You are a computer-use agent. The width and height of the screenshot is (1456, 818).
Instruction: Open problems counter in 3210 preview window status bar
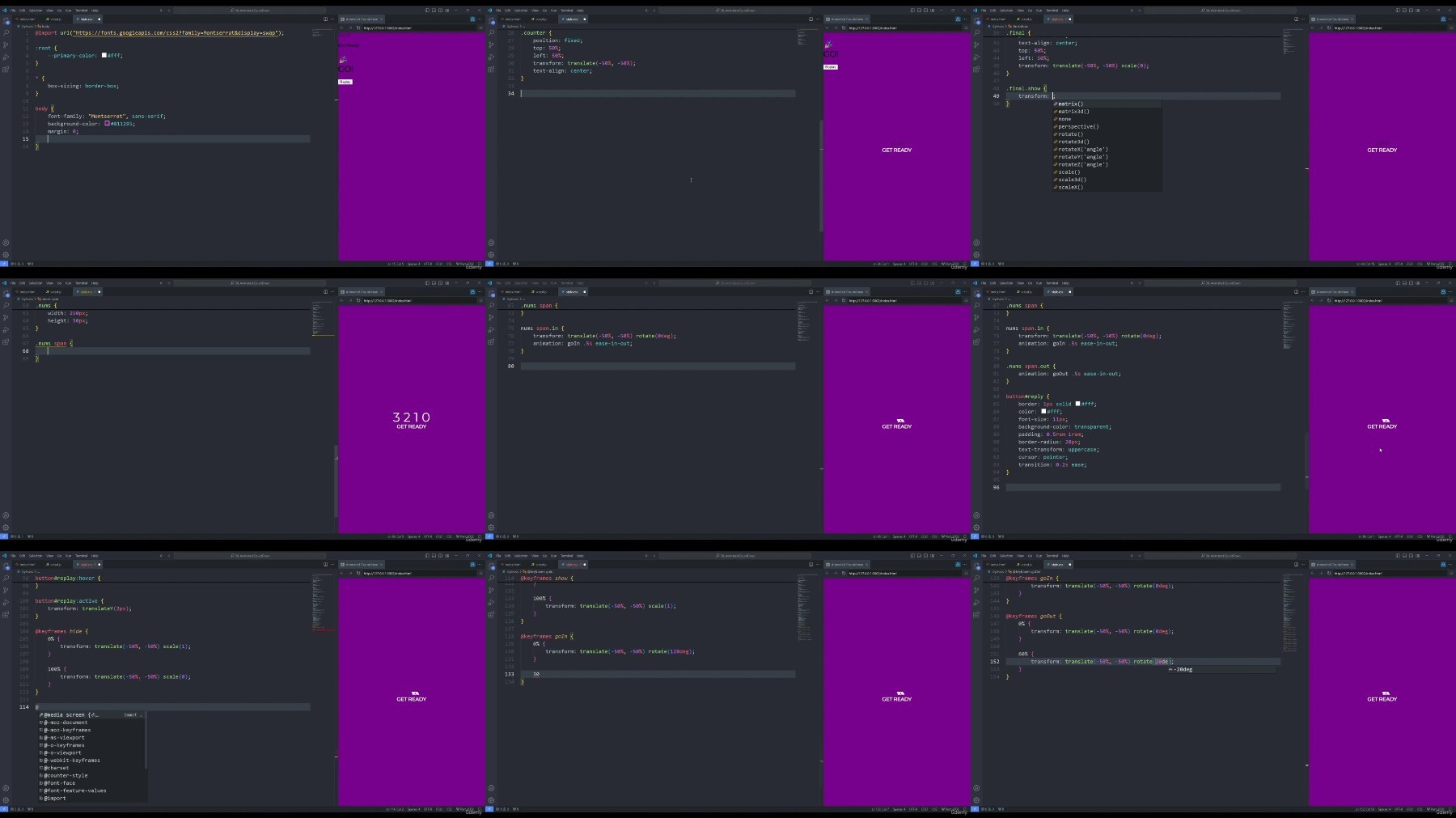click(x=17, y=536)
